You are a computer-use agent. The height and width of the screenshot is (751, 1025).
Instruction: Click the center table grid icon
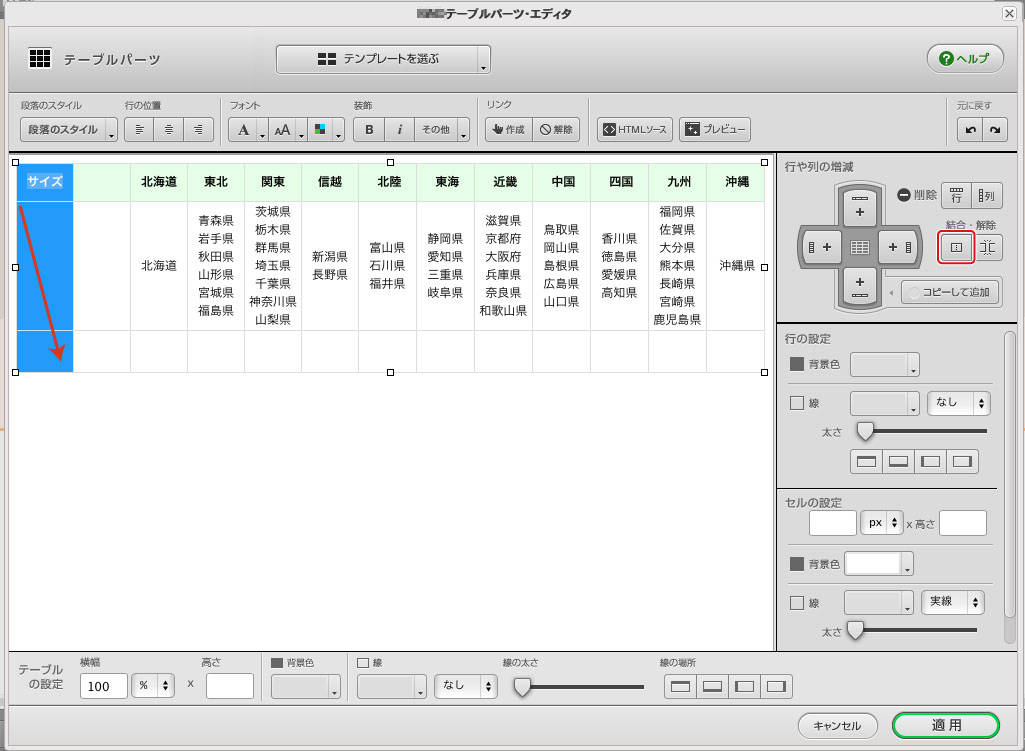(x=860, y=247)
